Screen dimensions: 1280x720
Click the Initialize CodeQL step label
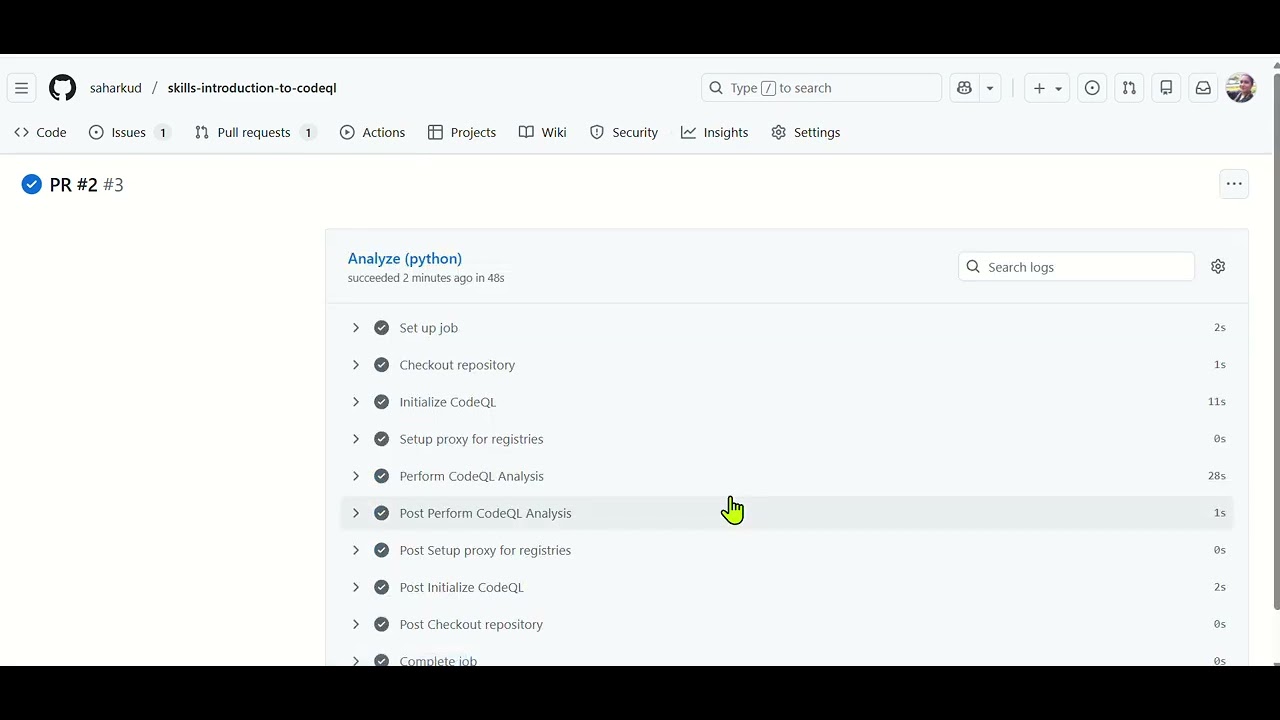(x=448, y=402)
